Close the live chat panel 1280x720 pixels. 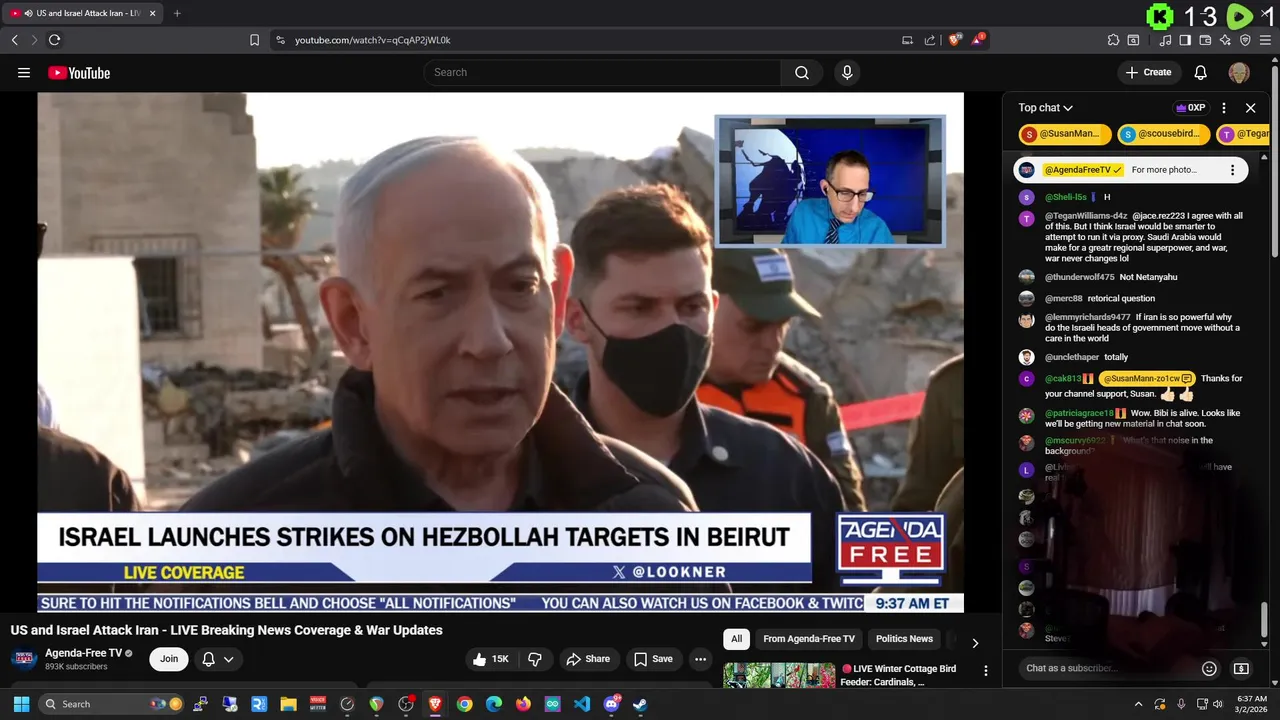[x=1250, y=108]
